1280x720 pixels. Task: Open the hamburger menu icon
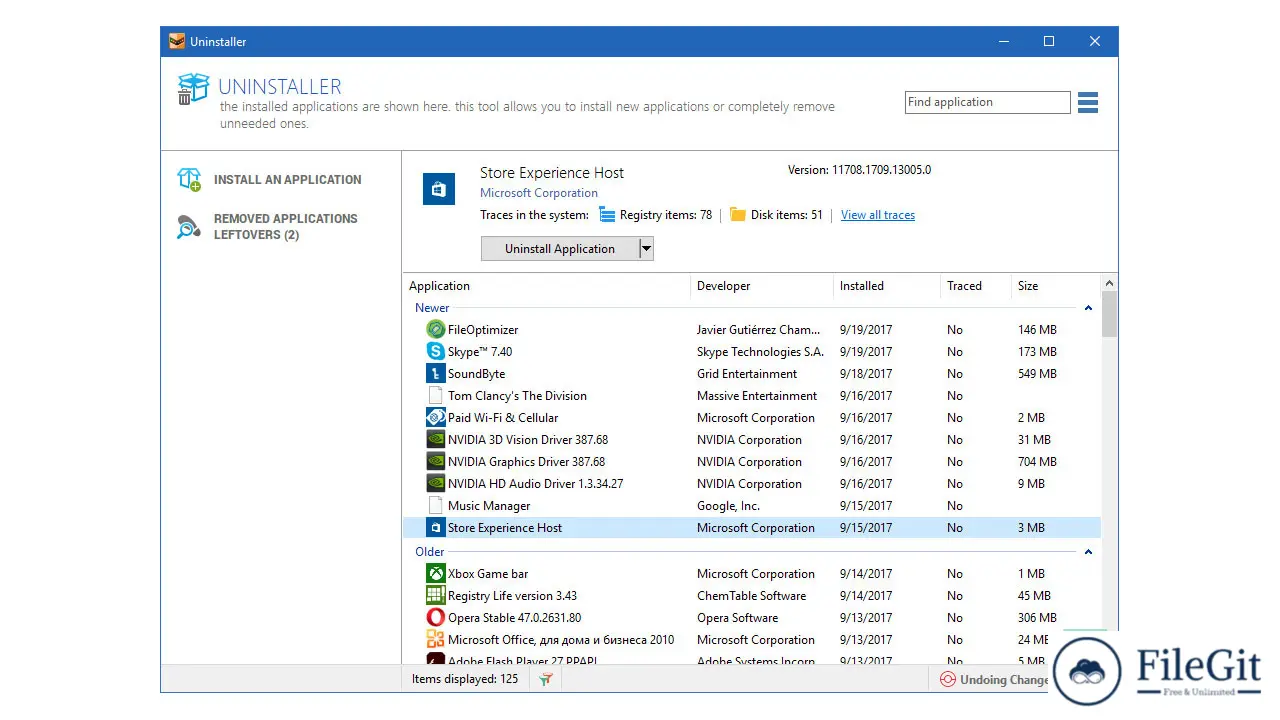click(1088, 102)
